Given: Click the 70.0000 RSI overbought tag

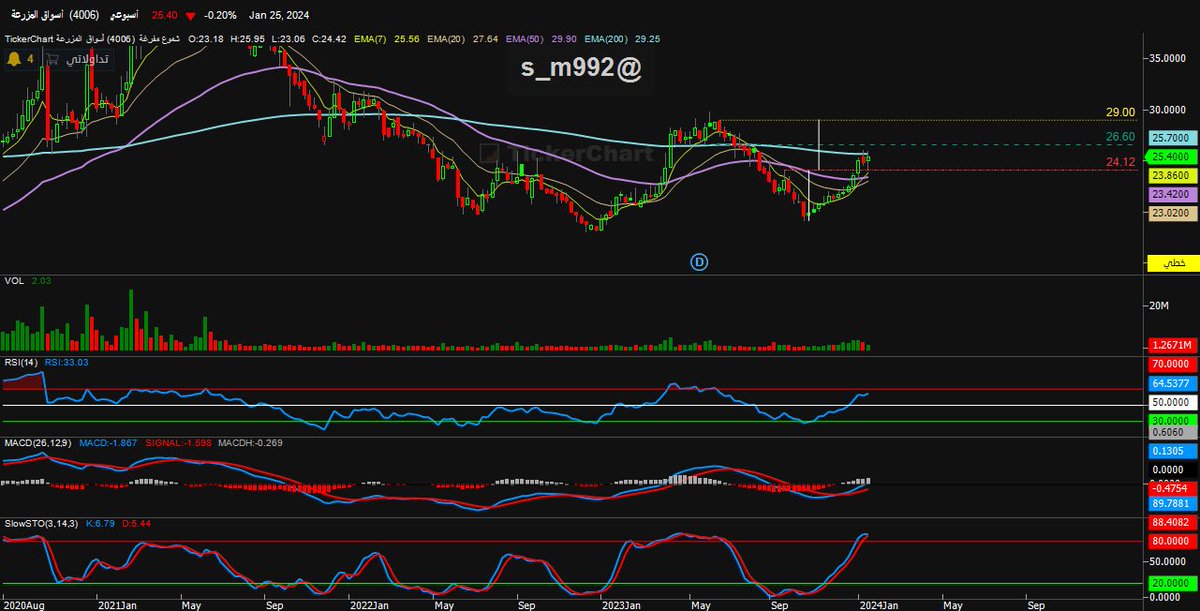Looking at the screenshot, I should 1173,365.
